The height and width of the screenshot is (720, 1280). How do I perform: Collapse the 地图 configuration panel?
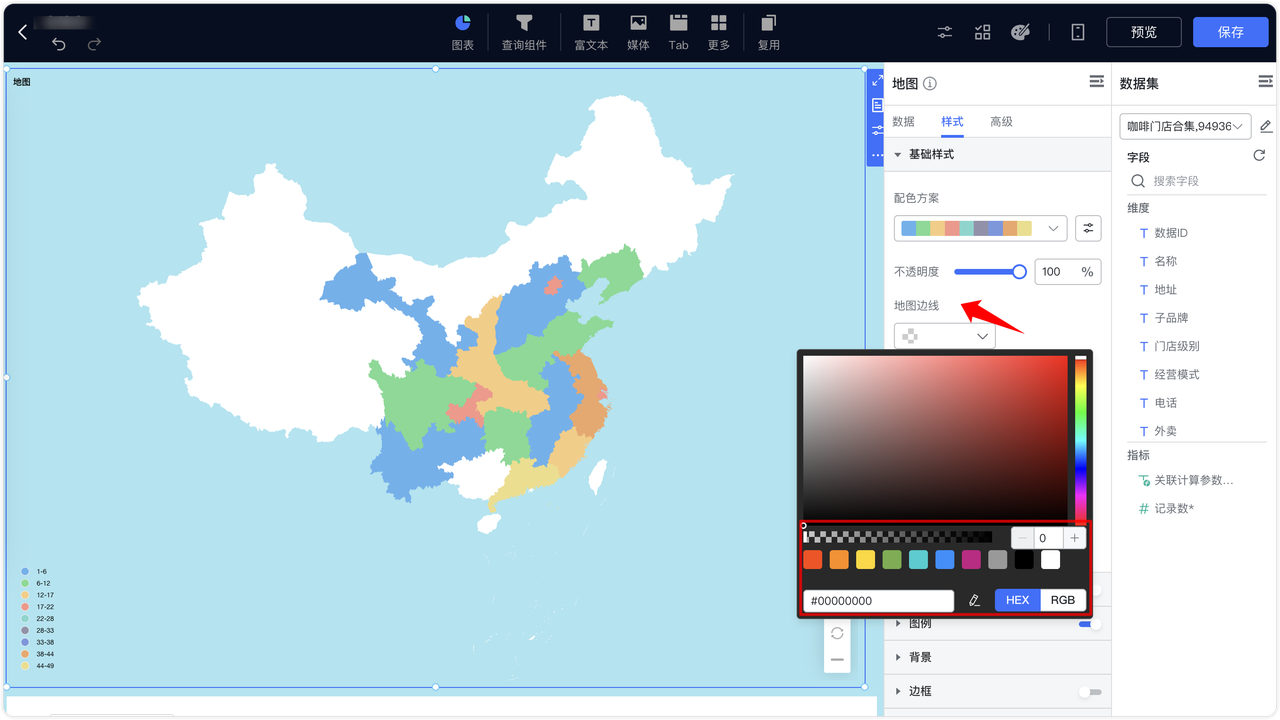point(1097,82)
